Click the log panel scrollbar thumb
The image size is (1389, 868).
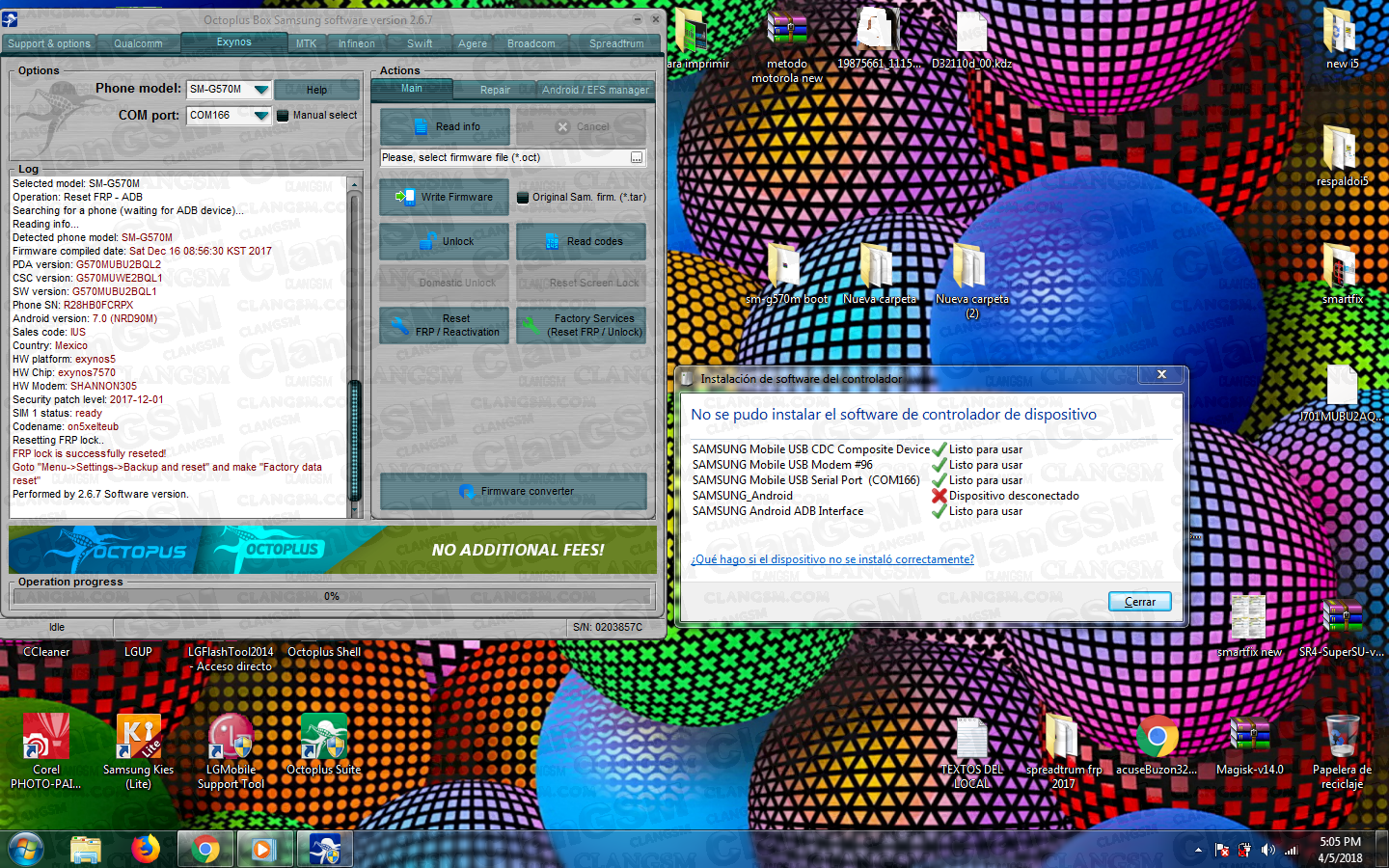(354, 439)
